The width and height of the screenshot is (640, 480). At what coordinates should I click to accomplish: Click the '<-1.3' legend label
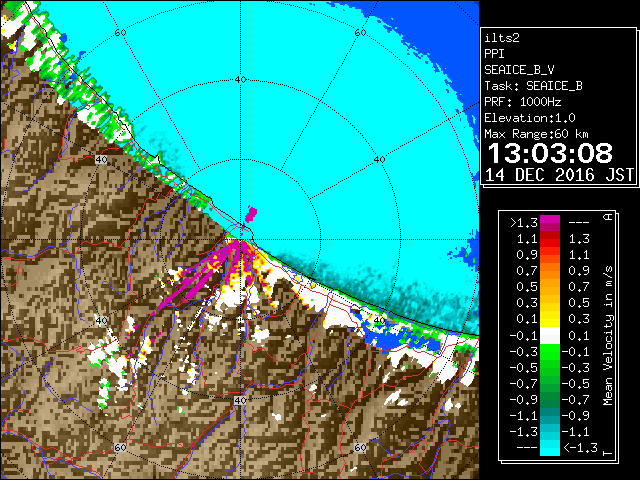coord(580,448)
